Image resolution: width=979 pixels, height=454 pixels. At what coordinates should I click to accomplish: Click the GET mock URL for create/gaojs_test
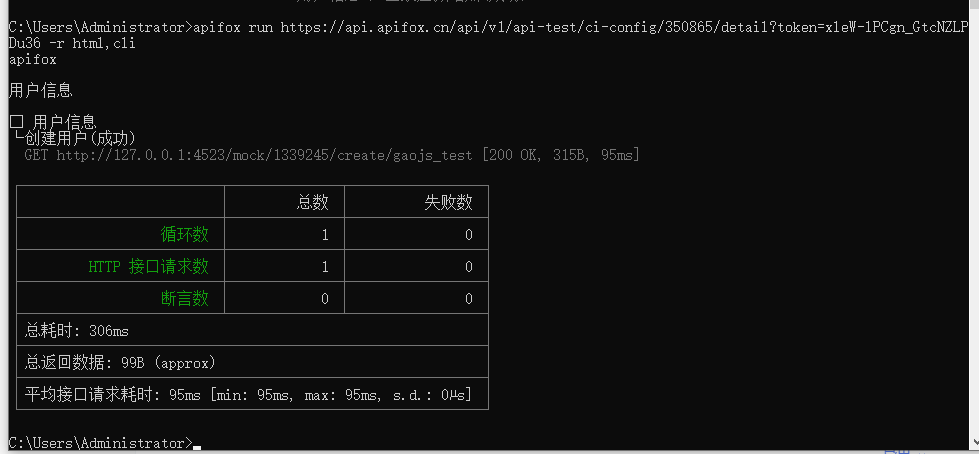264,155
